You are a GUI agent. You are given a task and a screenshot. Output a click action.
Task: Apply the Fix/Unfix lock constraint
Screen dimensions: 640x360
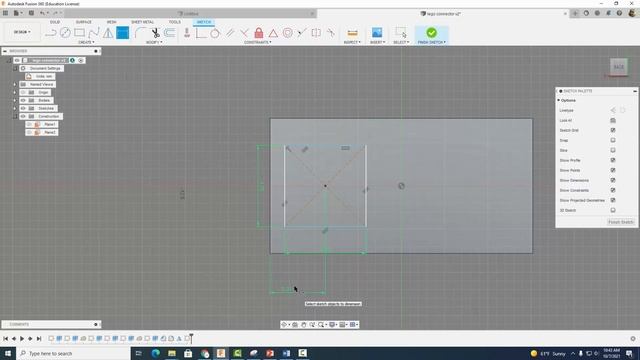click(x=259, y=33)
